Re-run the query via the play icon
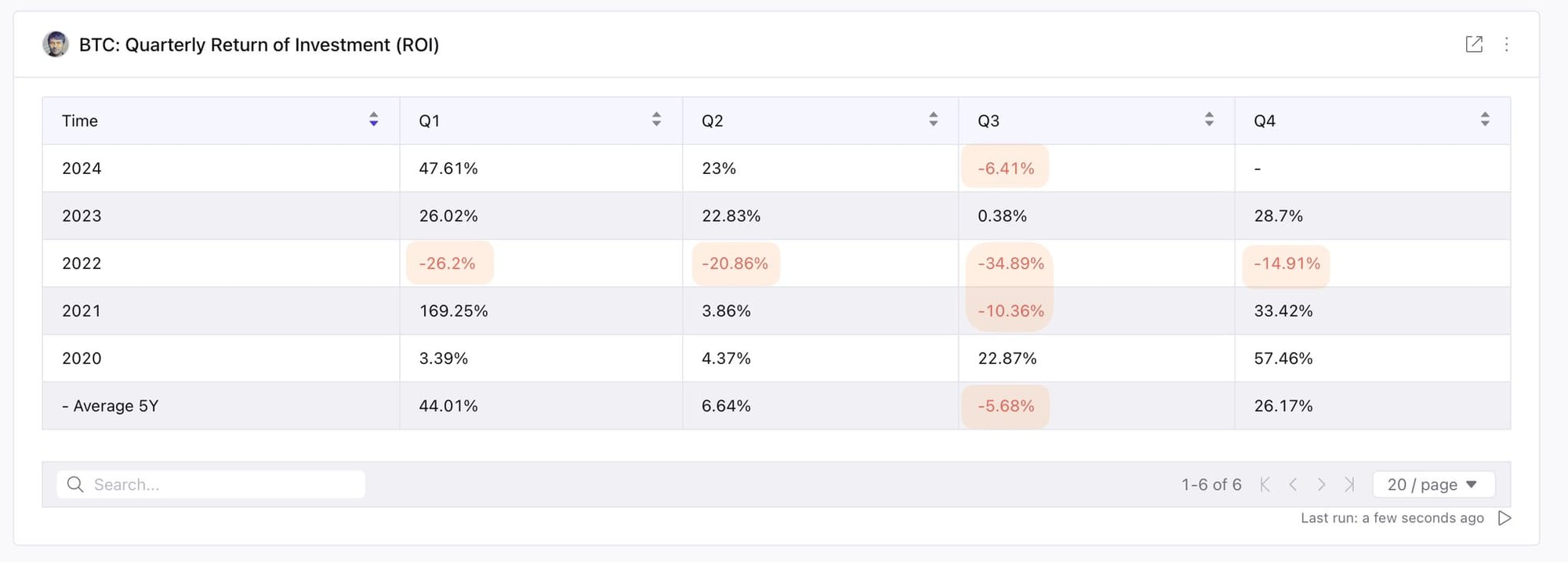The height and width of the screenshot is (562, 1568). click(1504, 518)
